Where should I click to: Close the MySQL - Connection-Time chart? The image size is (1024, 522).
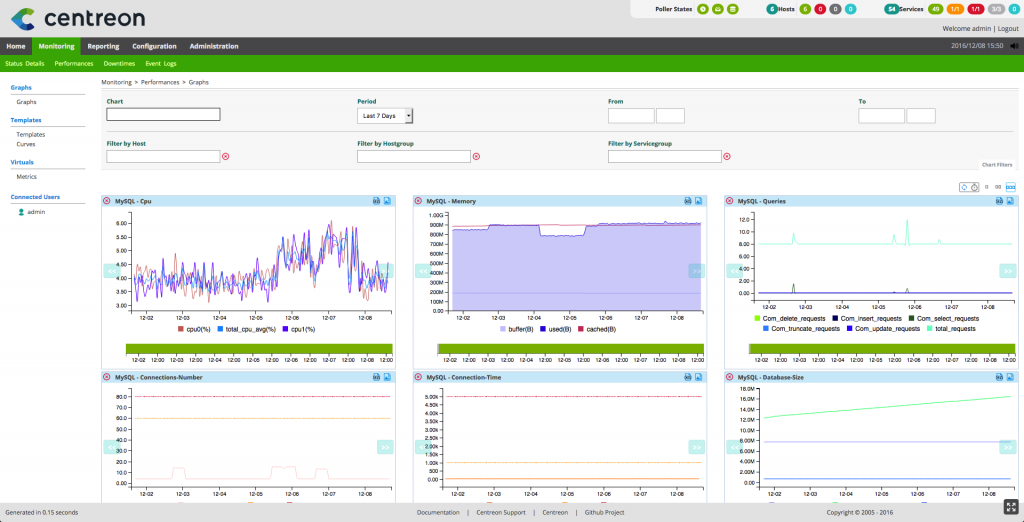coord(418,377)
